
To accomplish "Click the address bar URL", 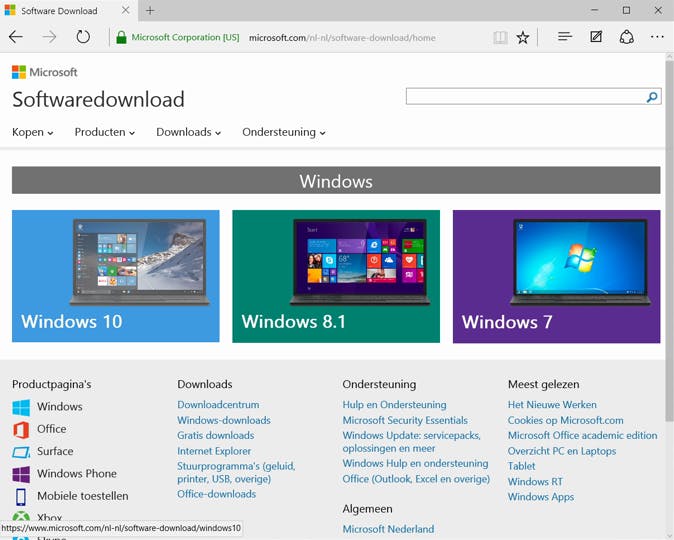I will point(342,37).
